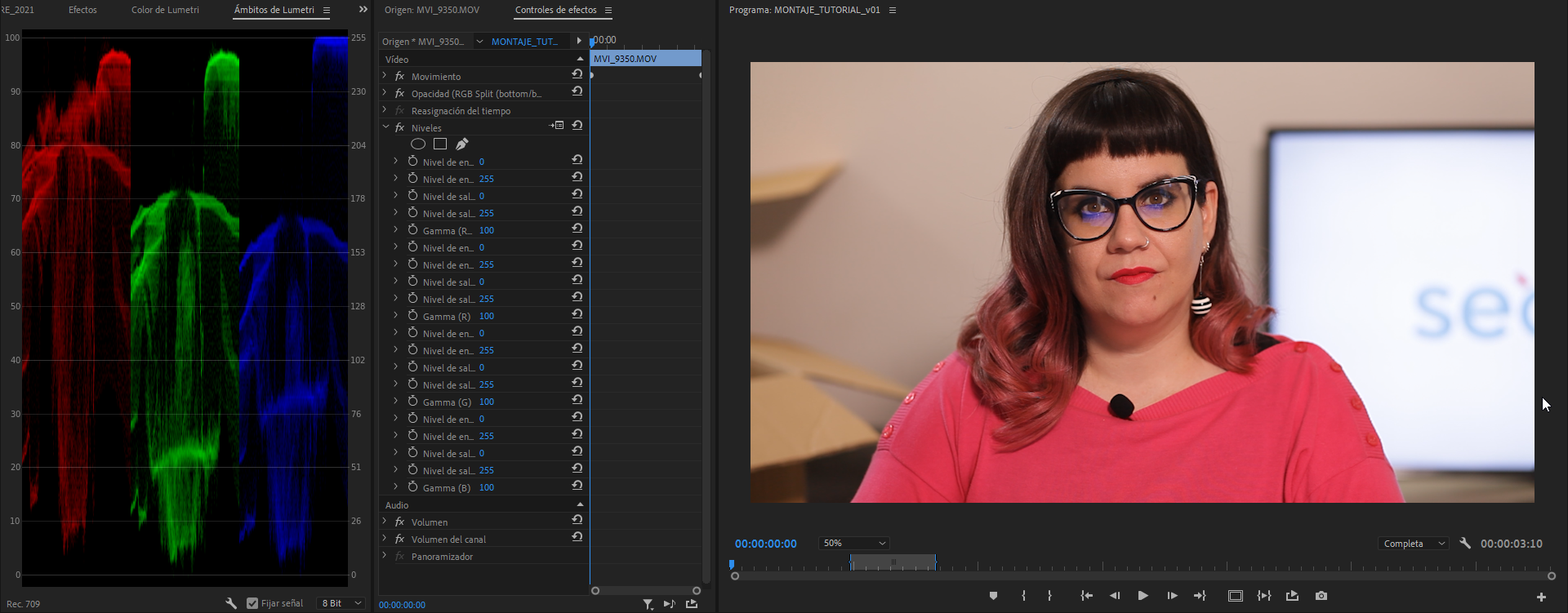Open Lumetri scopes wrench settings
This screenshot has width=1568, height=613.
(231, 603)
